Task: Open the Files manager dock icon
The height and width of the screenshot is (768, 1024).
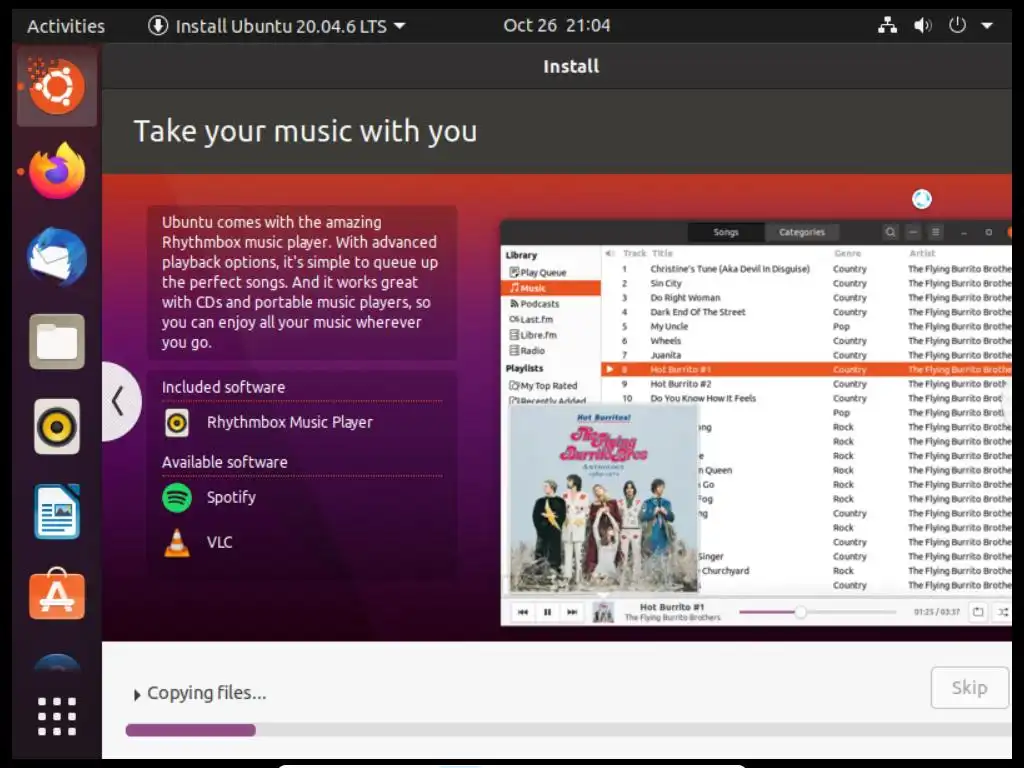Action: click(57, 342)
